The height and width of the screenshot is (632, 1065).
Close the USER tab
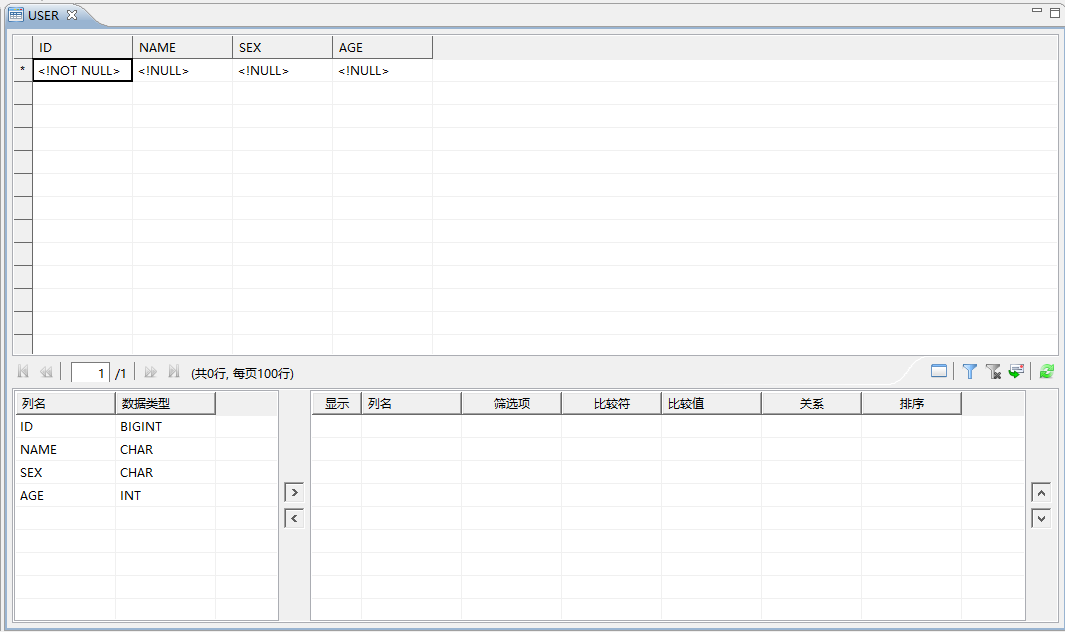click(72, 15)
